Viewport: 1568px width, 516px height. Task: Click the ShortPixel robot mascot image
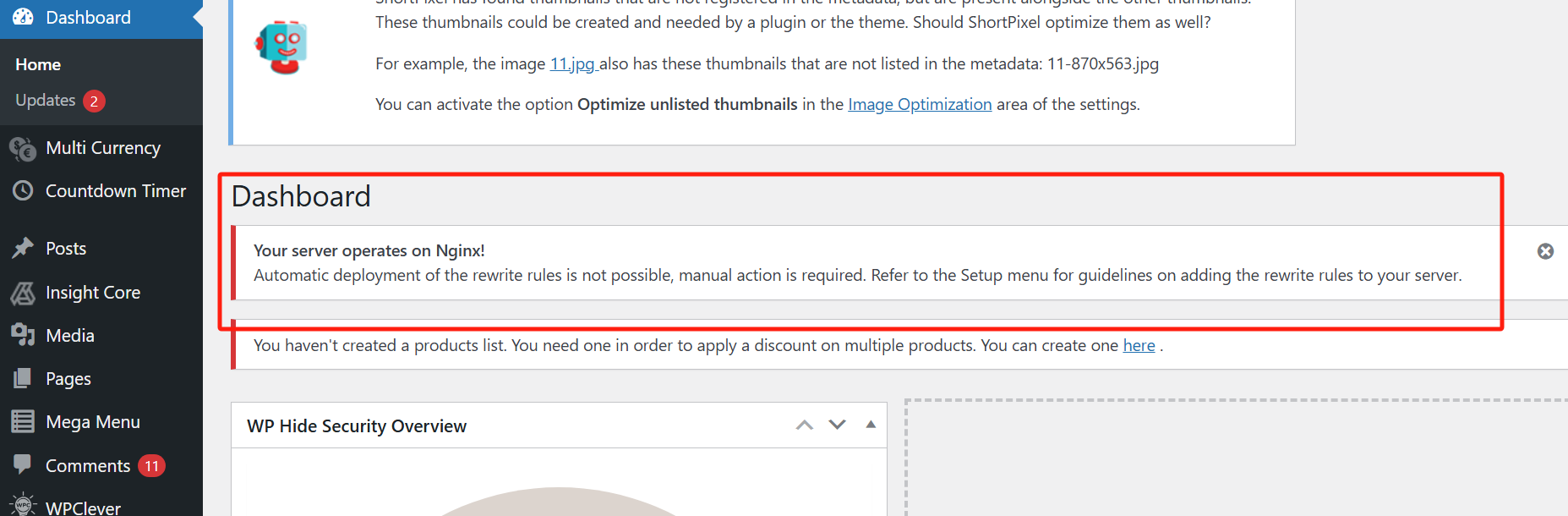(282, 47)
